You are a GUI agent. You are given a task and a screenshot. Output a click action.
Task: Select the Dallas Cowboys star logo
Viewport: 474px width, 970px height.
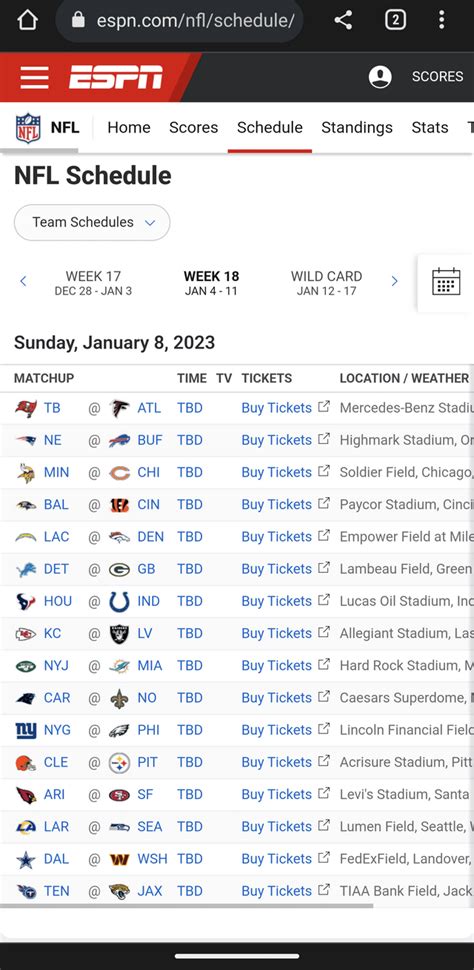pos(26,859)
